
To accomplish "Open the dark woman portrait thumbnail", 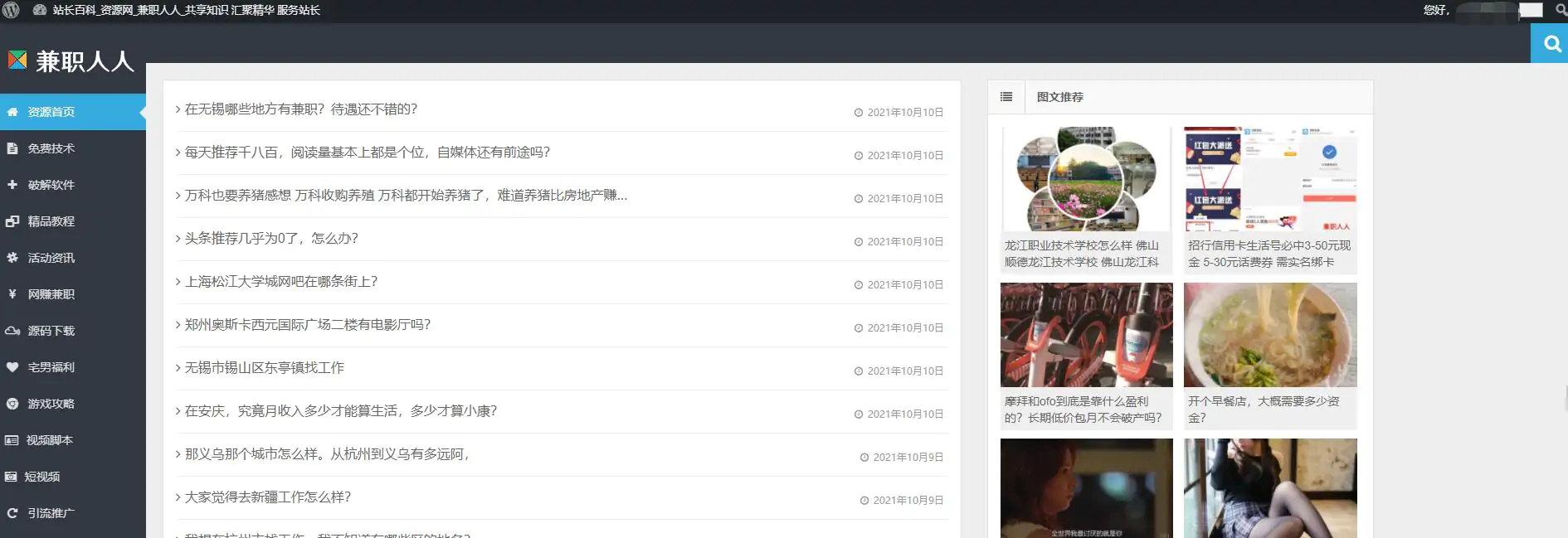I will coord(1087,488).
